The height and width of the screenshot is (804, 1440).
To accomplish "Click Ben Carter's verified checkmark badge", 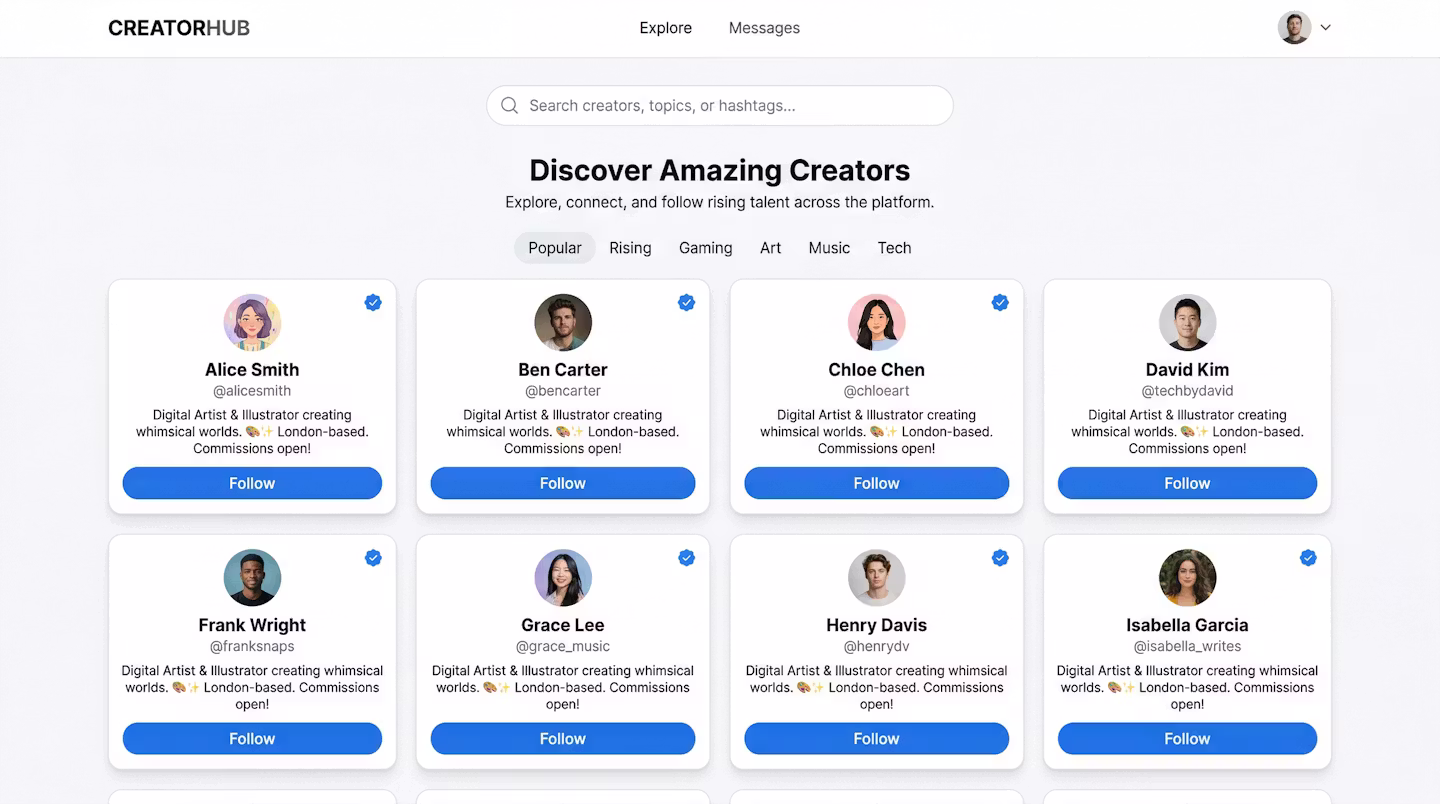I will tap(686, 302).
